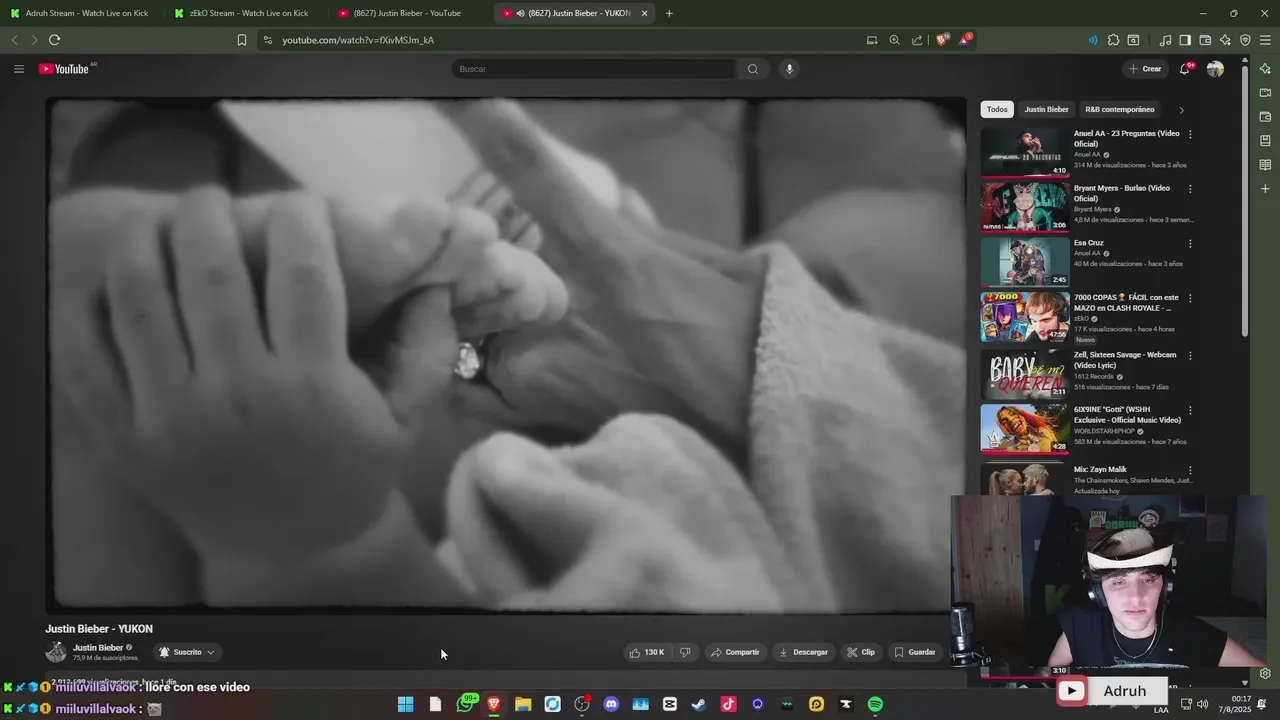Open more options for Anuel AA 23 Preguntas
The image size is (1280, 720).
pyautogui.click(x=1189, y=134)
